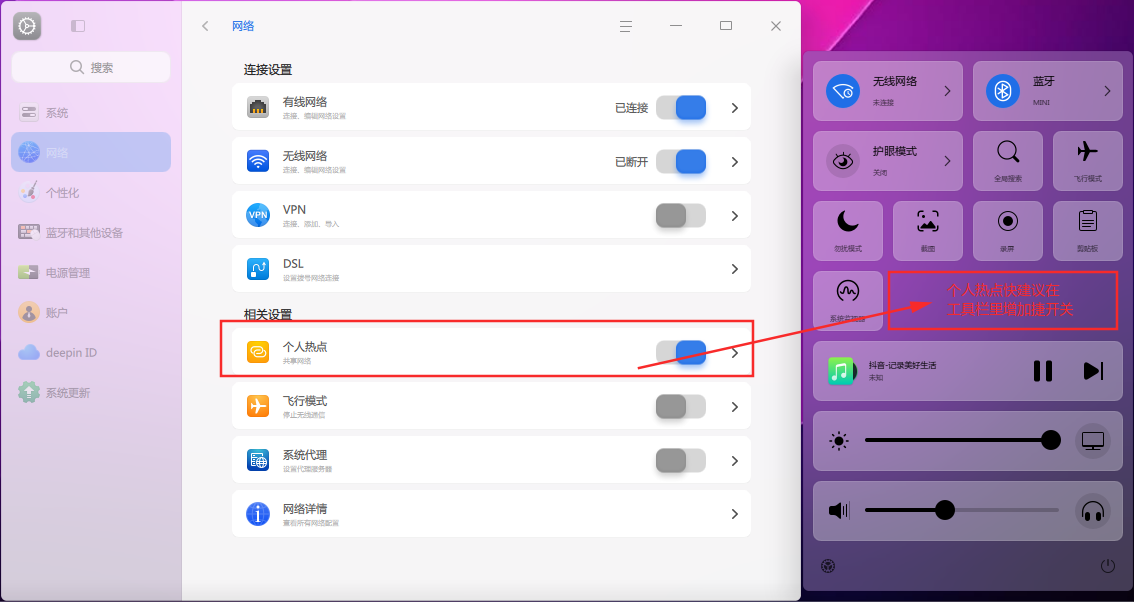The width and height of the screenshot is (1134, 602).
Task: Go to 电源管理 in the sidebar
Action: (91, 273)
